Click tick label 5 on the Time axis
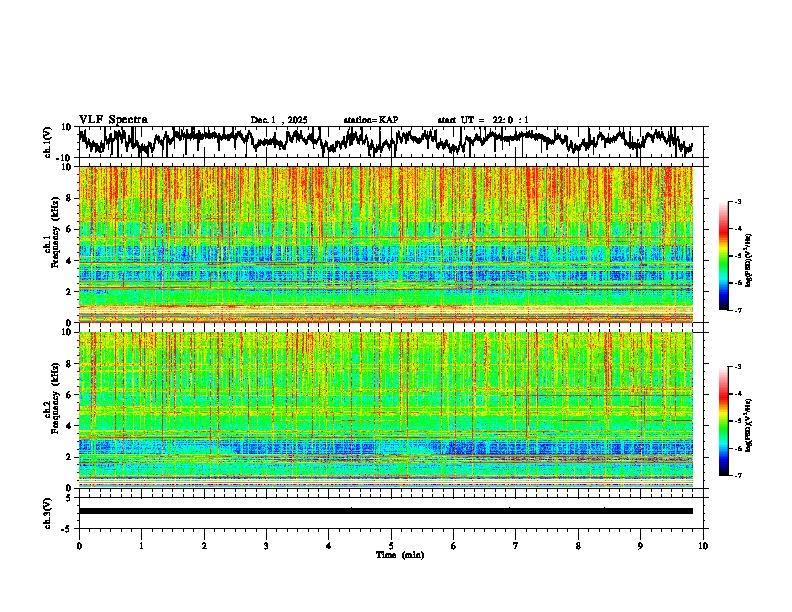 (391, 546)
